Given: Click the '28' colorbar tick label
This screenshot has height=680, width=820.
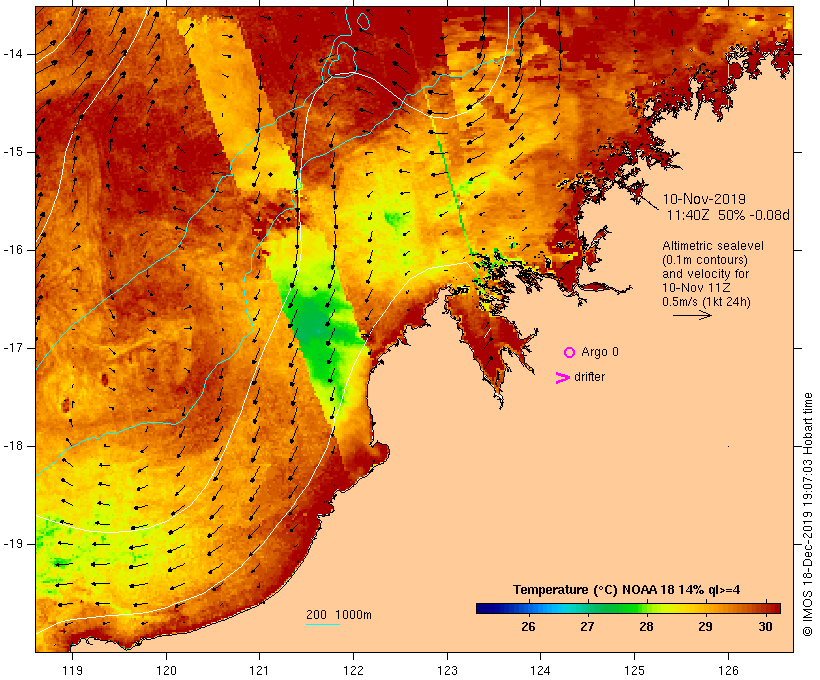Looking at the screenshot, I should pos(646,627).
